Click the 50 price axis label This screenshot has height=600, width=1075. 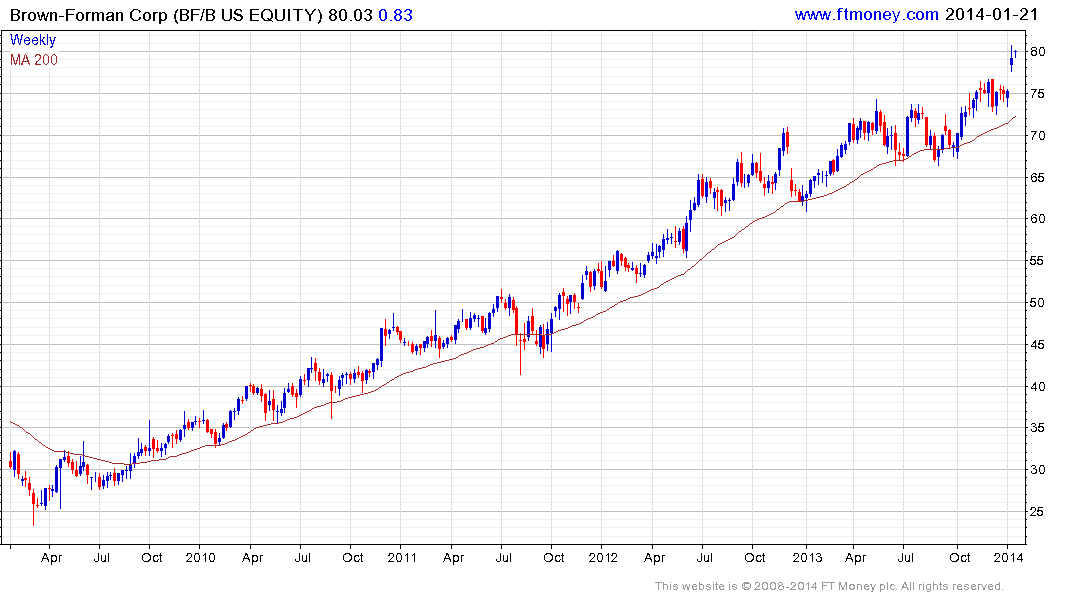[x=1037, y=302]
